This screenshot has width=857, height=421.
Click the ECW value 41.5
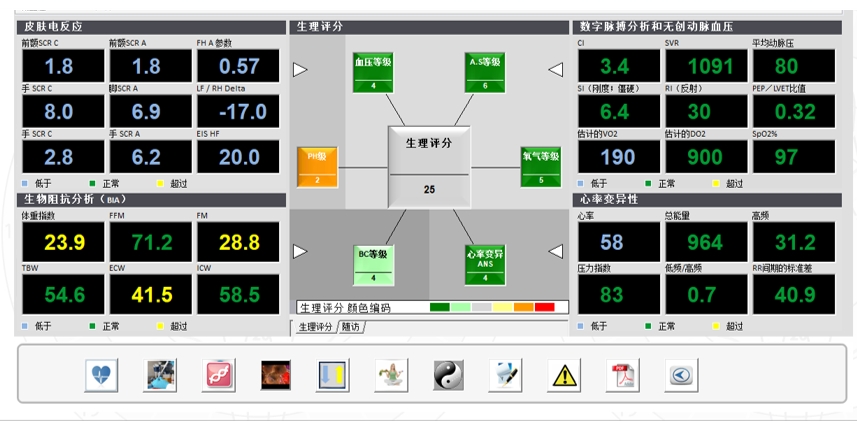[151, 295]
